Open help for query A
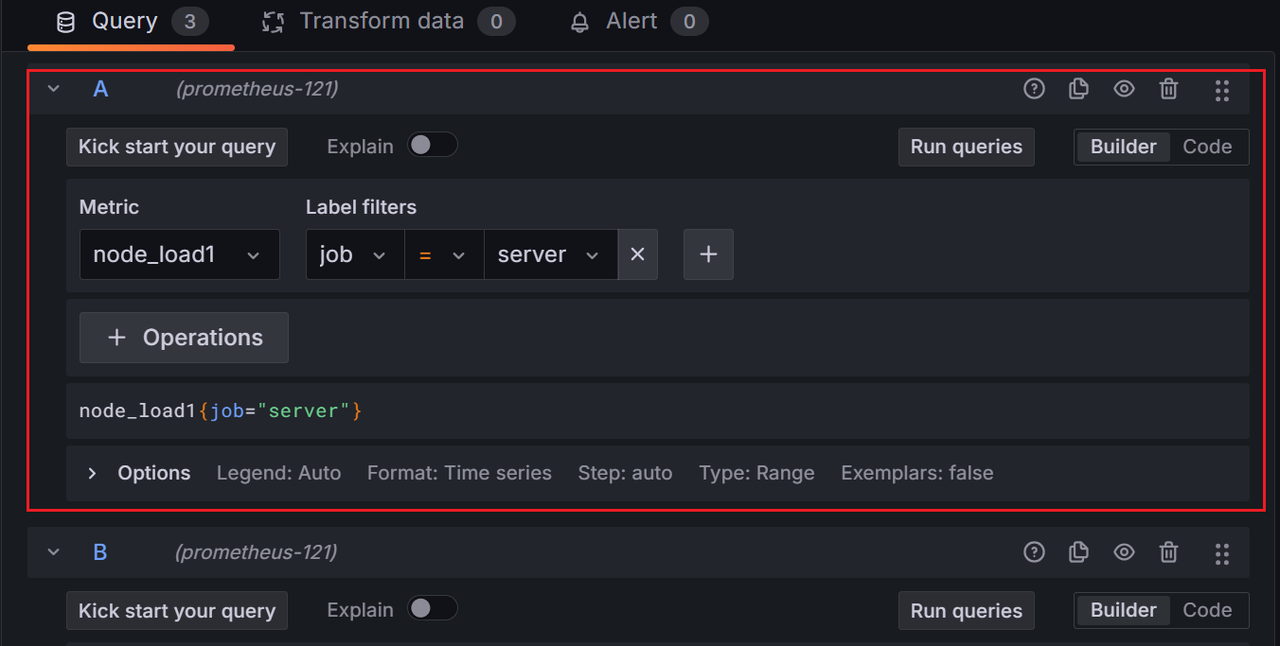 pyautogui.click(x=1034, y=89)
